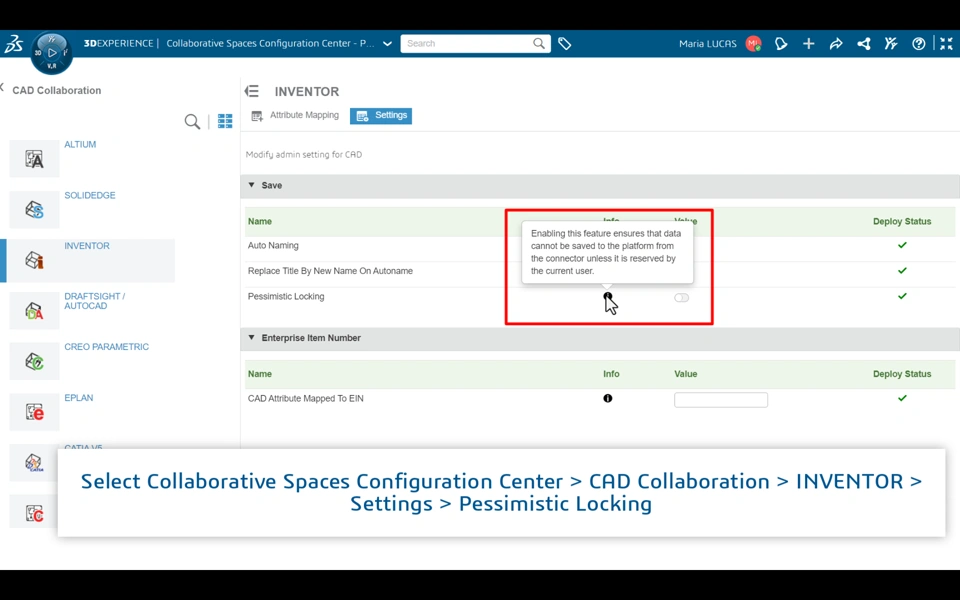Click the search icon in the CAD Collaboration panel
Viewport: 960px width, 600px height.
[x=192, y=121]
